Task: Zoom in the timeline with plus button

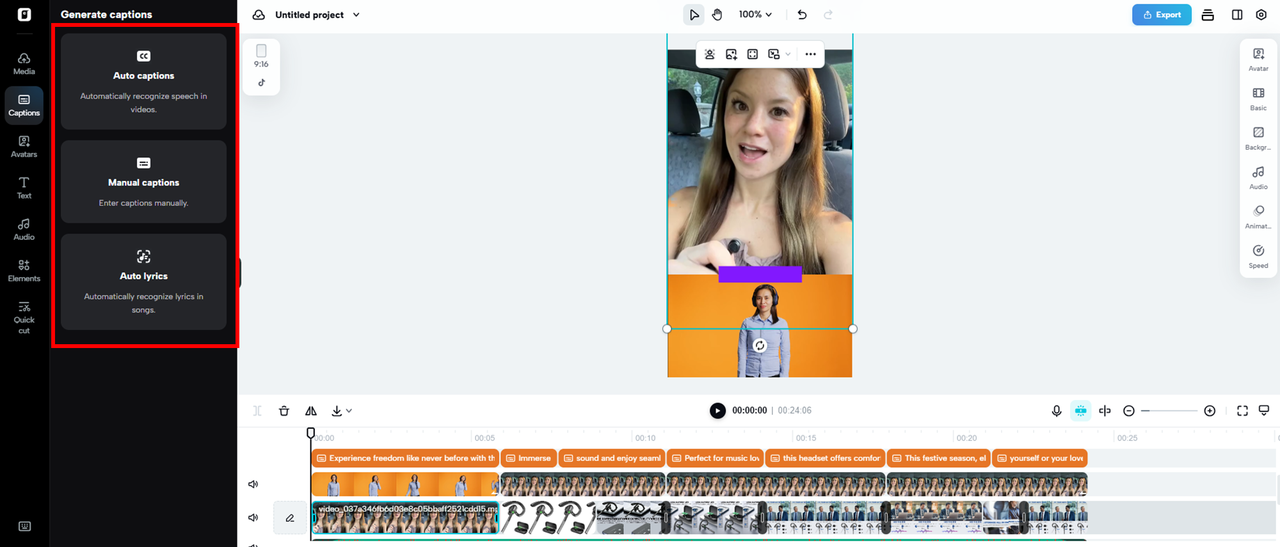Action: pos(1209,411)
